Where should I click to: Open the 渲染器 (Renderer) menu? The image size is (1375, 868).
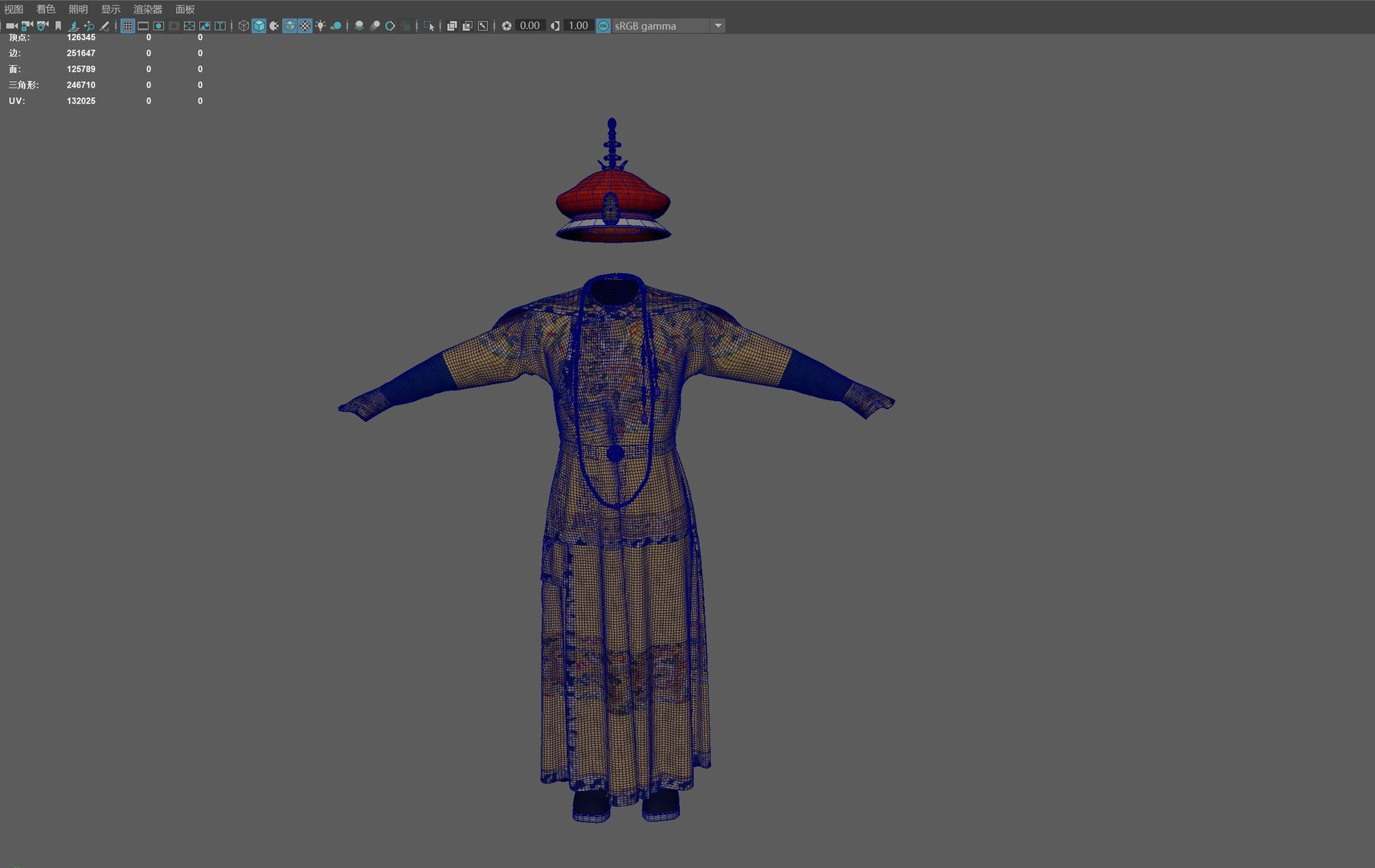pyautogui.click(x=148, y=9)
